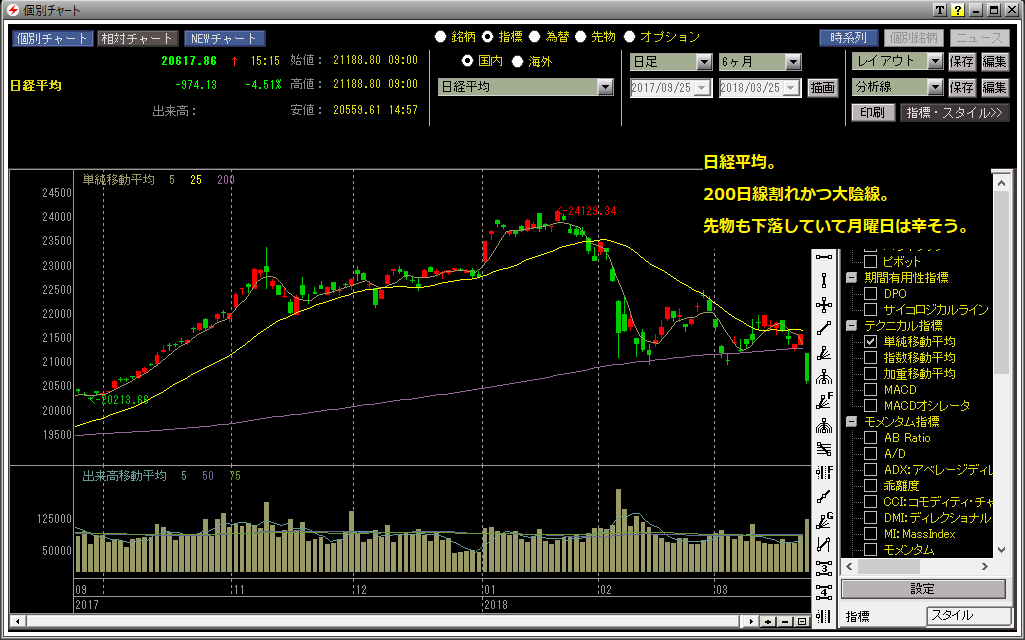Select the vertical line drawing tool

(824, 281)
